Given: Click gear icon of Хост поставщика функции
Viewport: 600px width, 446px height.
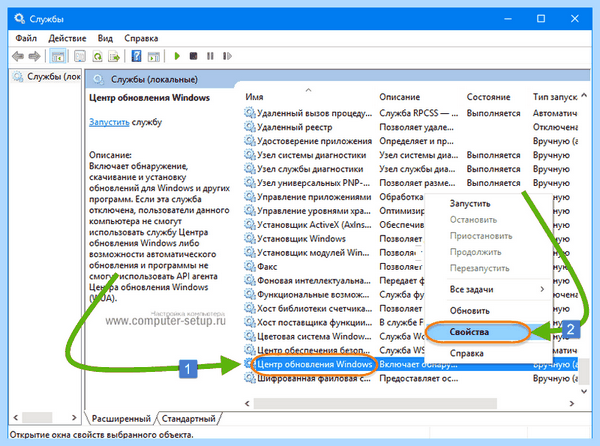Looking at the screenshot, I should point(249,322).
